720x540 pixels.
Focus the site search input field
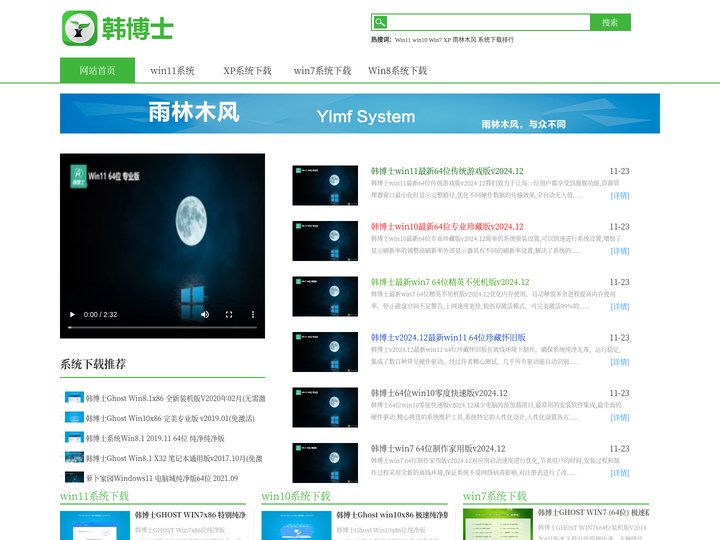coord(489,22)
